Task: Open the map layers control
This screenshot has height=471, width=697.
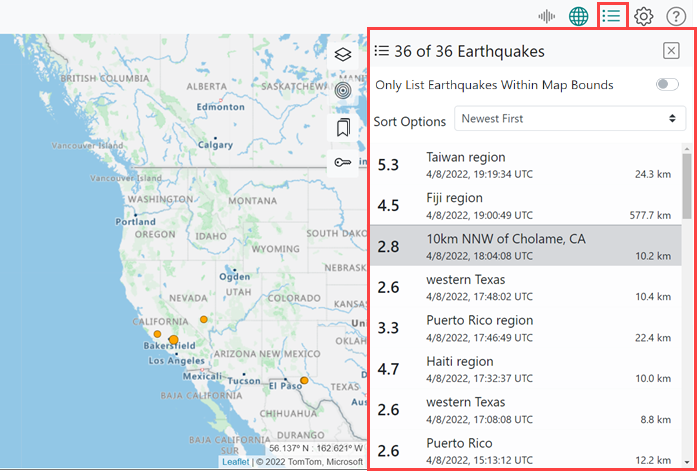Action: click(x=343, y=55)
